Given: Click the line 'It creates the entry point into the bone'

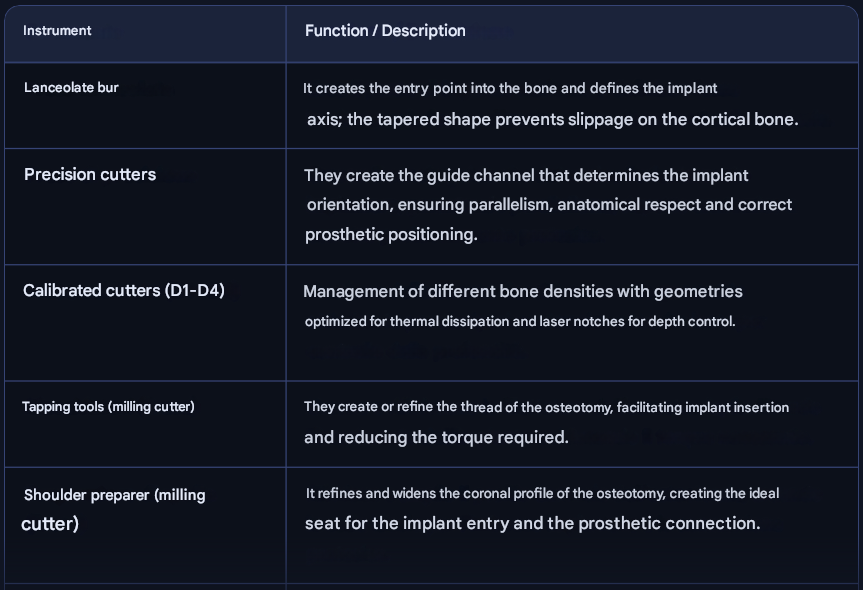Looking at the screenshot, I should (x=510, y=89).
